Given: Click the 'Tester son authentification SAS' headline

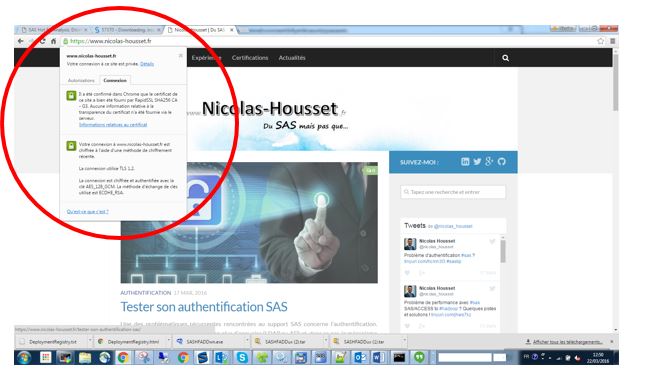Looking at the screenshot, I should (204, 307).
